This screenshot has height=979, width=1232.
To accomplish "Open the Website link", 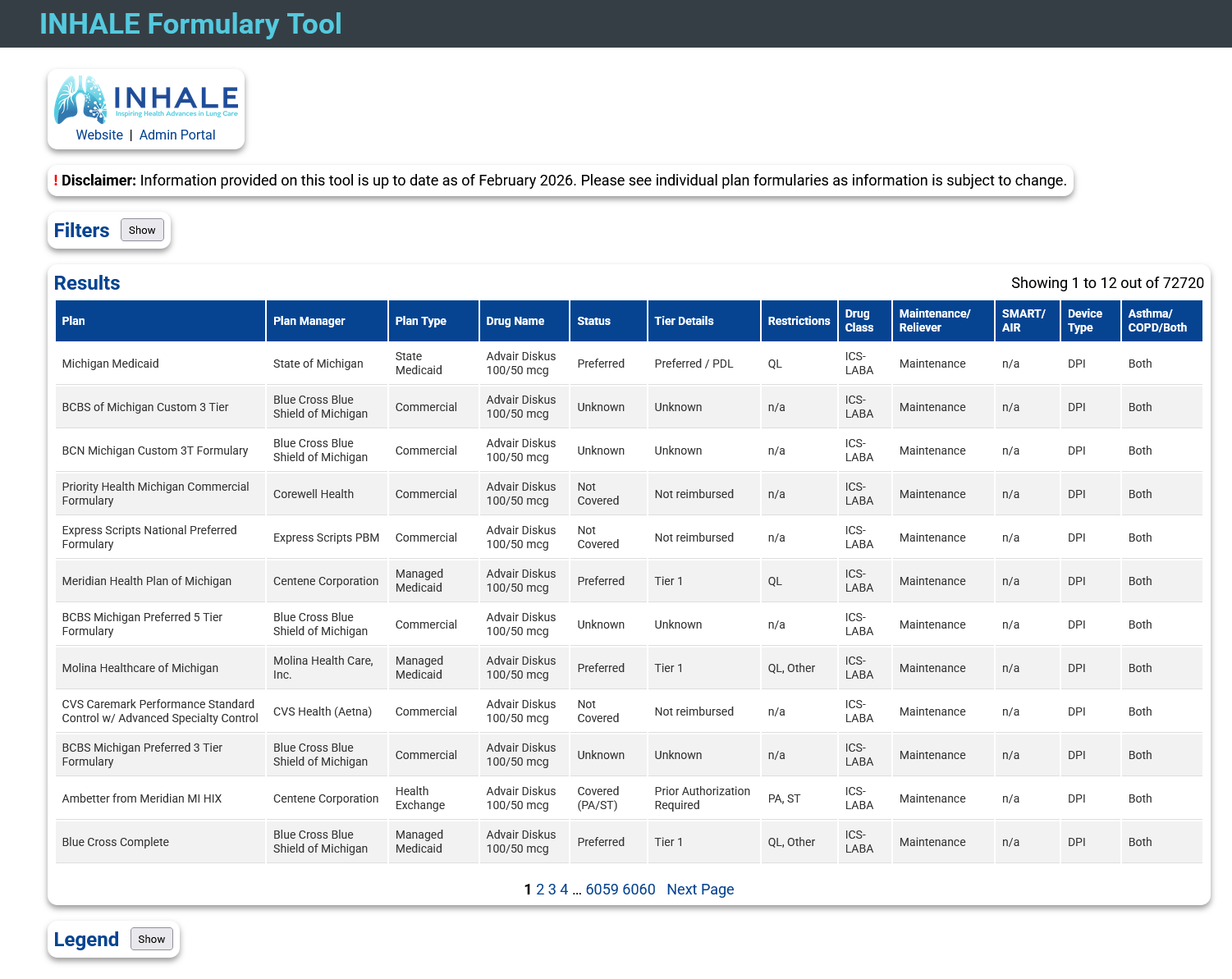I will pos(99,135).
